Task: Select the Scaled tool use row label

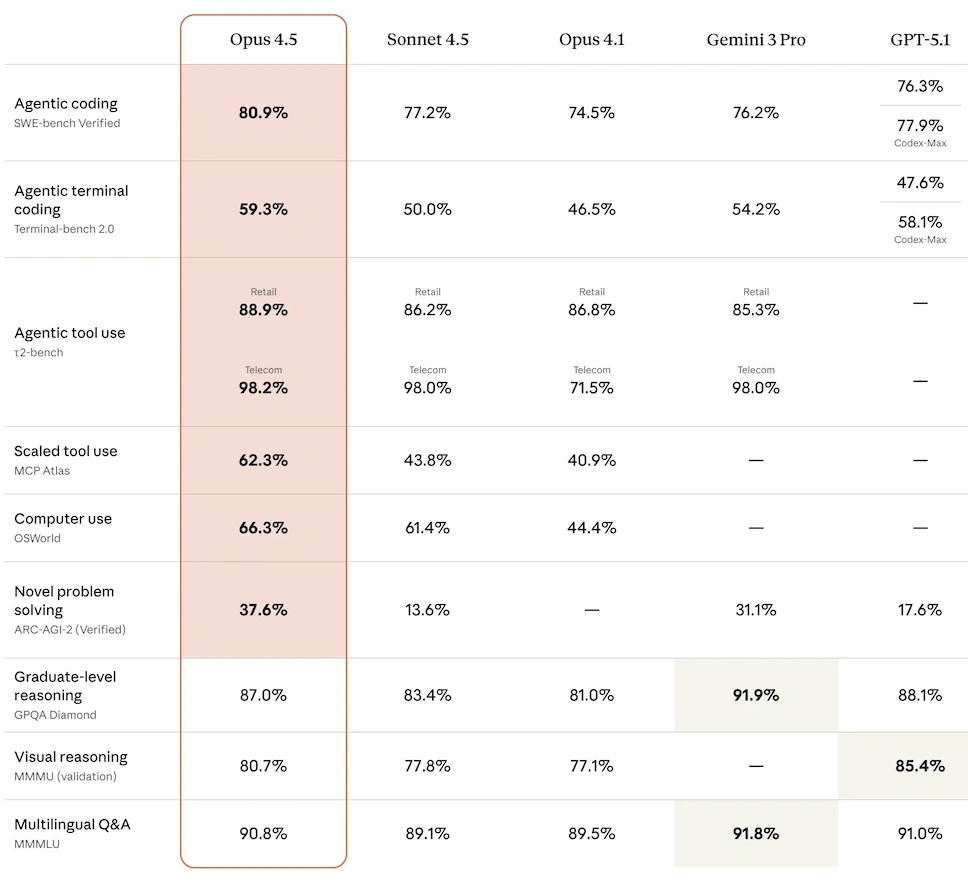Action: tap(66, 451)
